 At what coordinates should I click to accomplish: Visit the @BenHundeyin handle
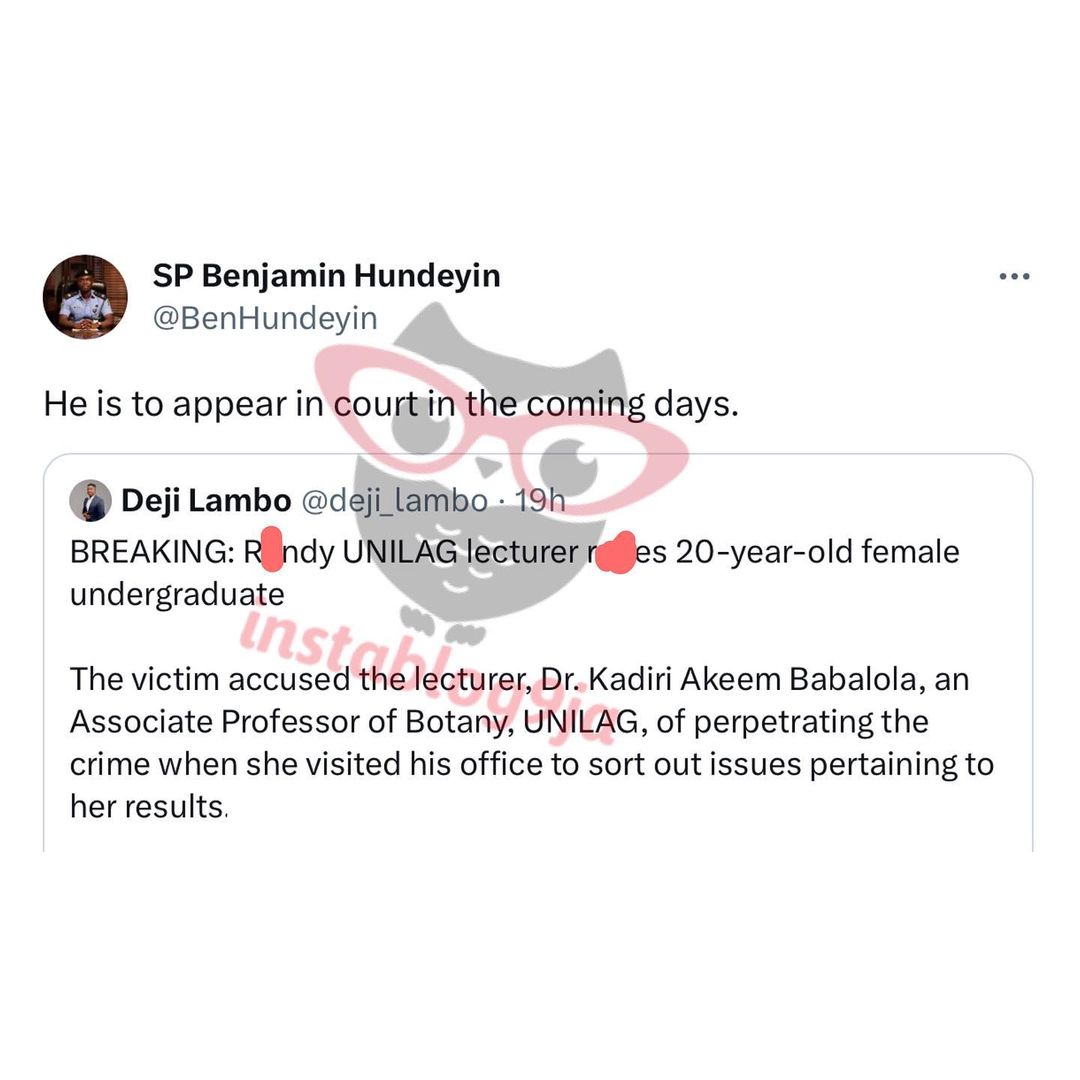click(265, 318)
